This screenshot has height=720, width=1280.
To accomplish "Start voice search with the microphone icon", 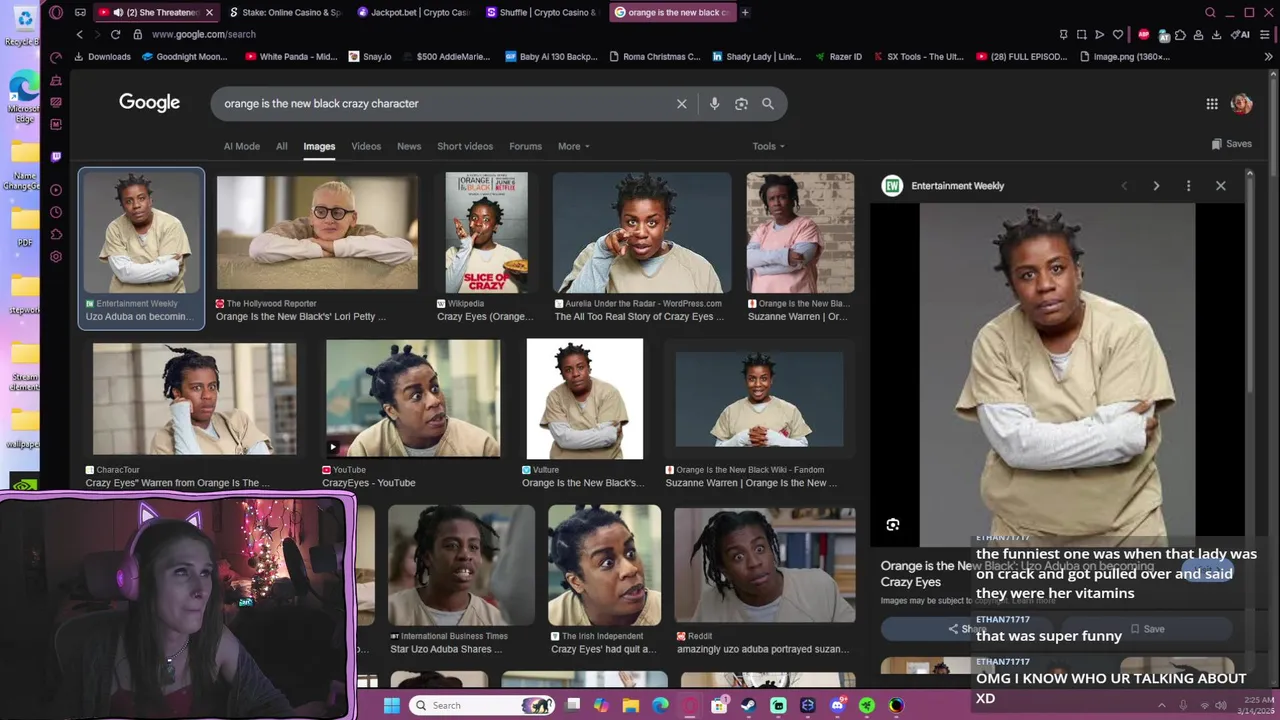I will 714,104.
